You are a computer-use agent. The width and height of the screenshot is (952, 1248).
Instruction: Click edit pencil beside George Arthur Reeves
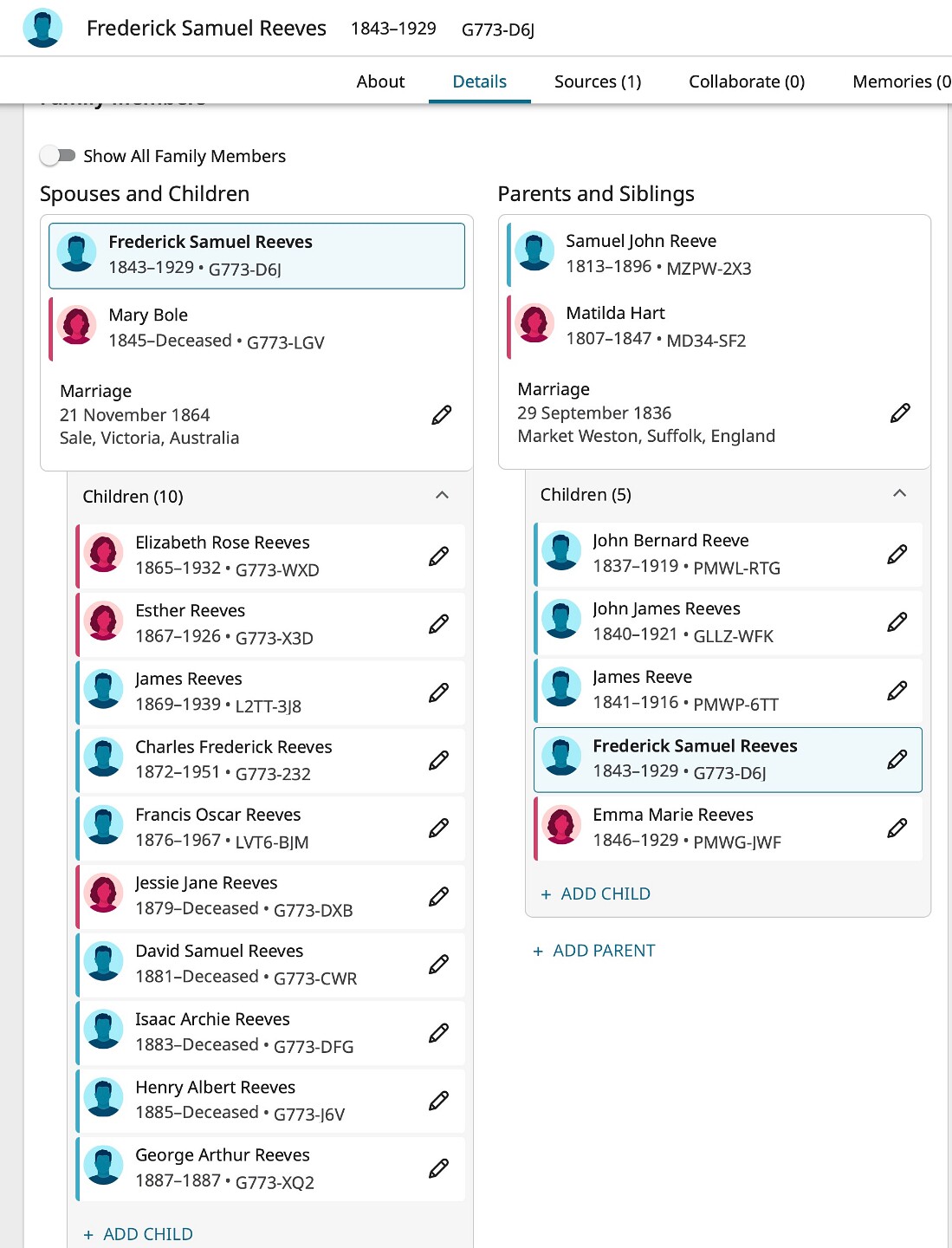(x=439, y=1168)
